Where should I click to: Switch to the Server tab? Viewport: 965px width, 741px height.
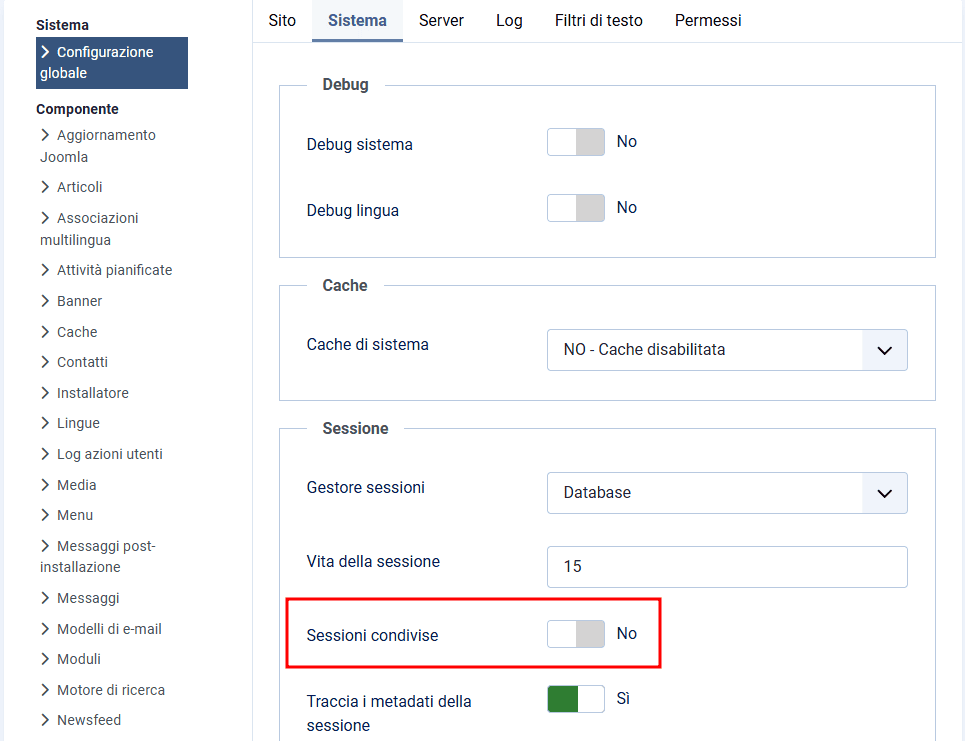click(x=441, y=20)
